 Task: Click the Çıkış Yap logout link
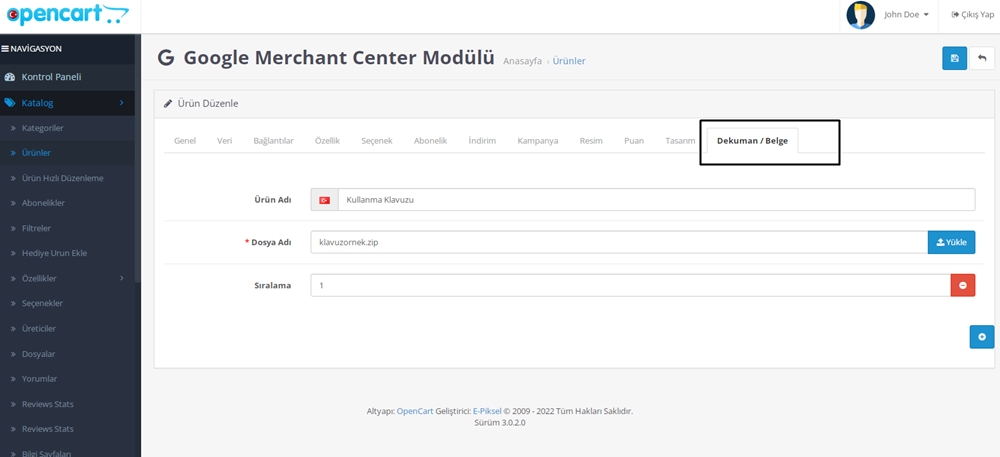click(973, 15)
